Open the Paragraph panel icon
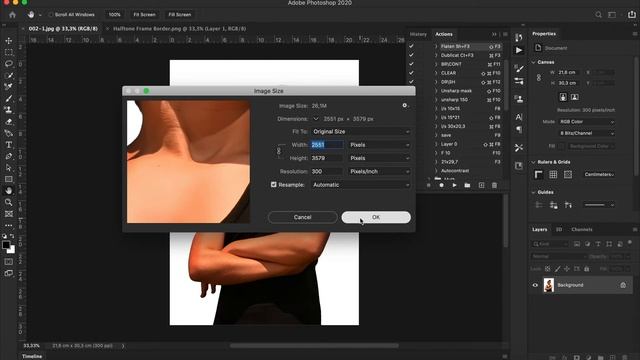 (x=519, y=130)
